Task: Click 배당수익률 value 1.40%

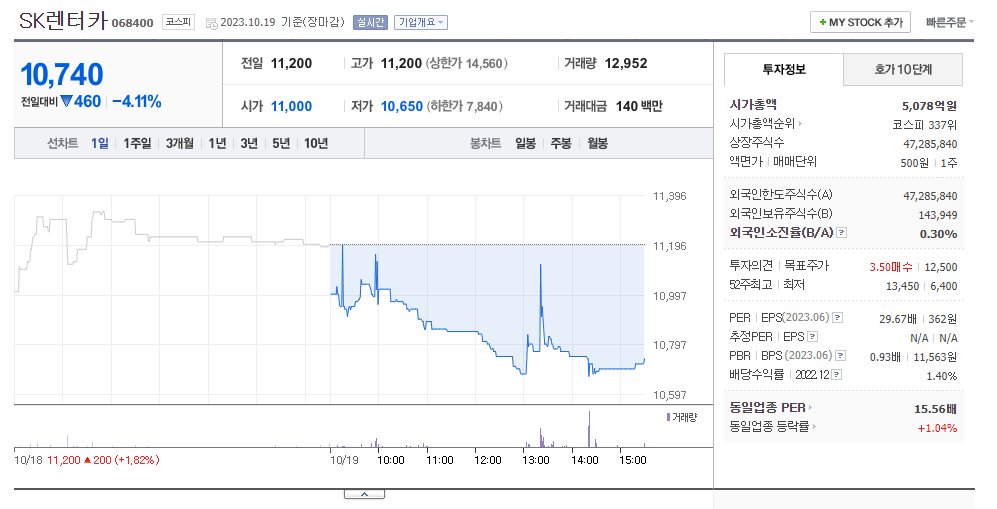Action: click(x=942, y=376)
